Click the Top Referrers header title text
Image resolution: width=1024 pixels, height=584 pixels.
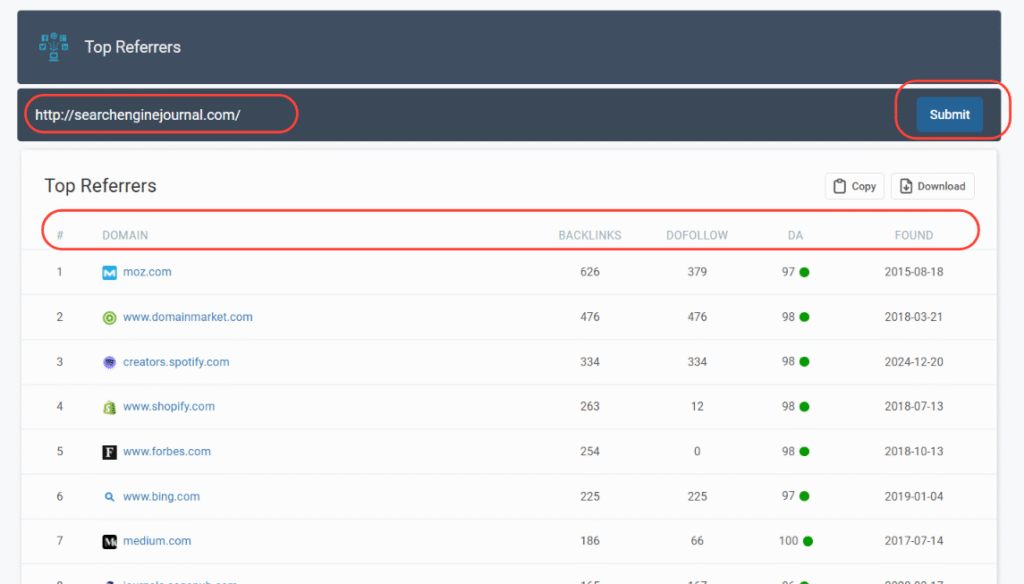(133, 47)
